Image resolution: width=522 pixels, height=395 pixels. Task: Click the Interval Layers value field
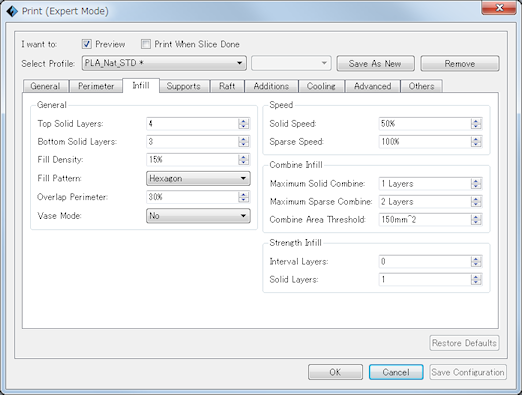425,262
